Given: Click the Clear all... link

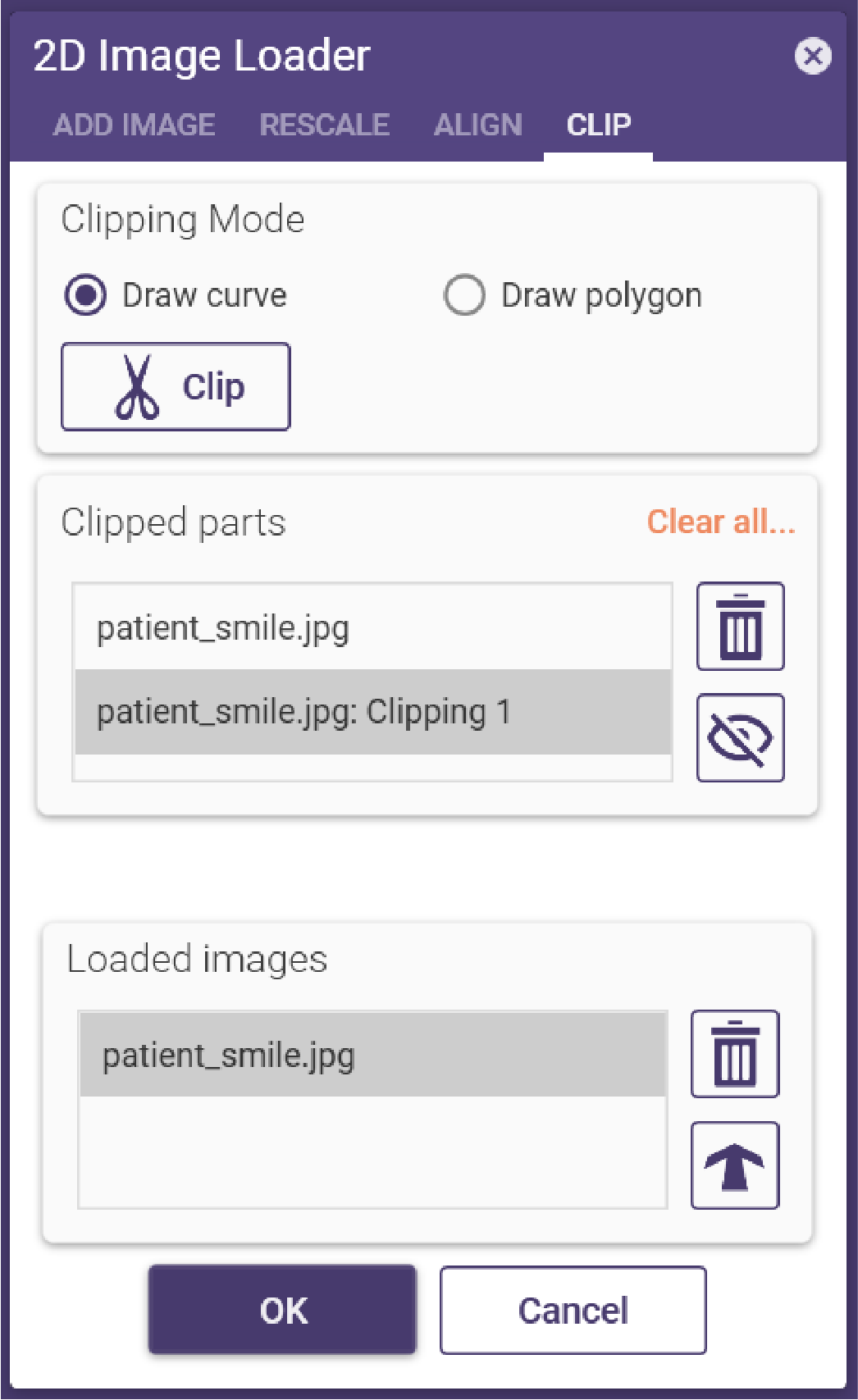Looking at the screenshot, I should click(721, 522).
